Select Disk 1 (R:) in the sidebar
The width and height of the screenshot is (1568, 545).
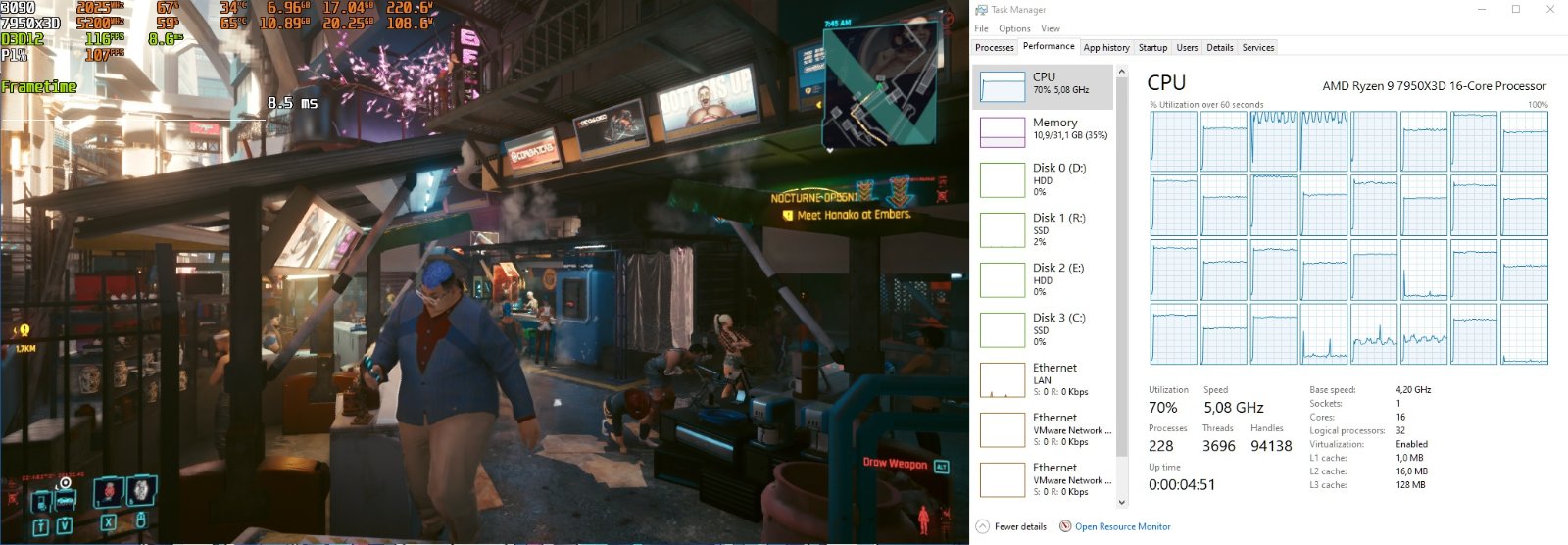click(x=1043, y=230)
